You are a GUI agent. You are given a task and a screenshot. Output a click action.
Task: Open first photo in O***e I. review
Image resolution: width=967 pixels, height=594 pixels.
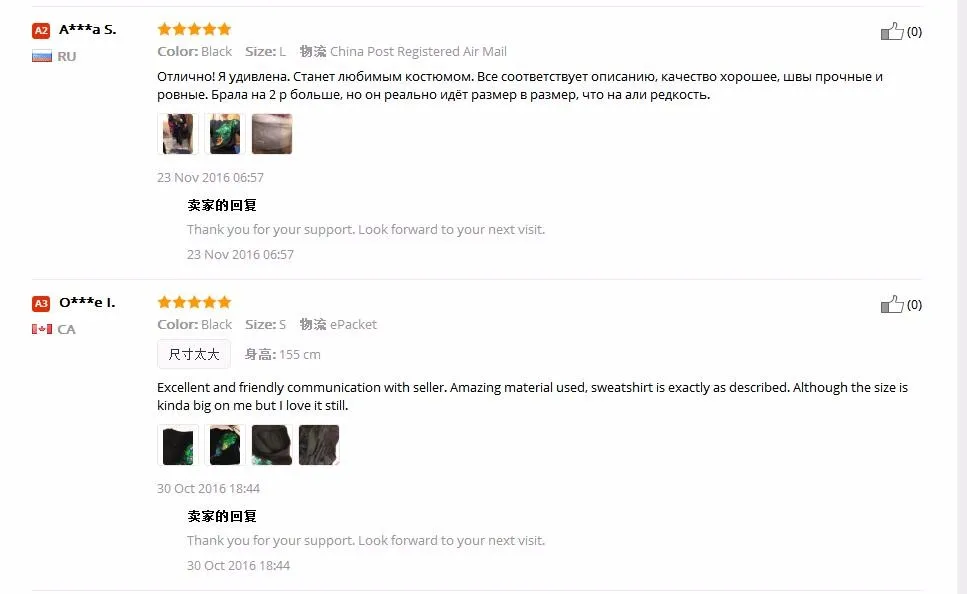(178, 445)
